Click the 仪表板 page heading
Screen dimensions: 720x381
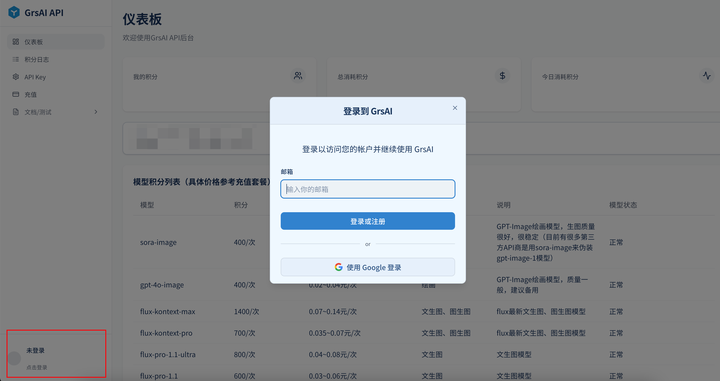[x=142, y=19]
